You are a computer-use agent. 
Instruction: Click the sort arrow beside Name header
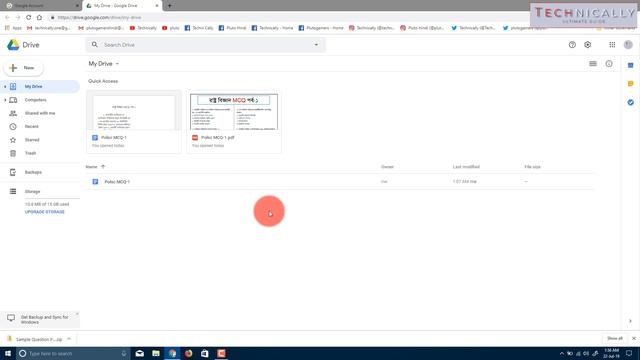(103, 167)
